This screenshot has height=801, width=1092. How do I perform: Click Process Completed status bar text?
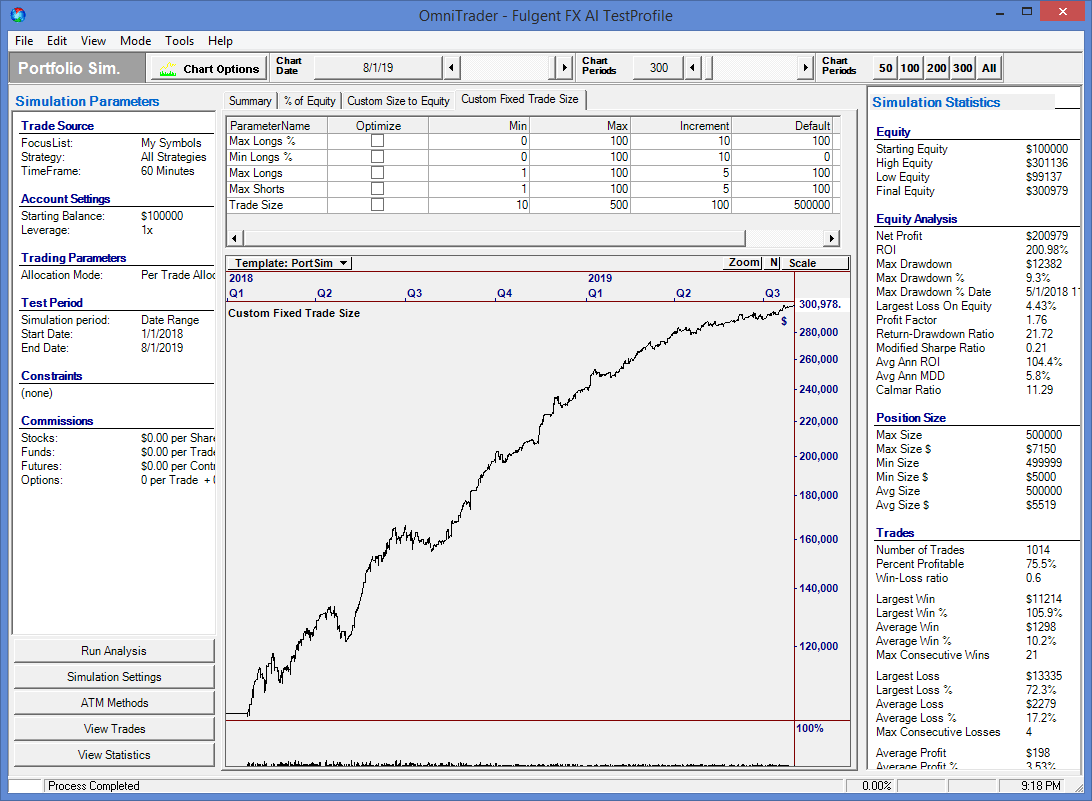pos(94,786)
